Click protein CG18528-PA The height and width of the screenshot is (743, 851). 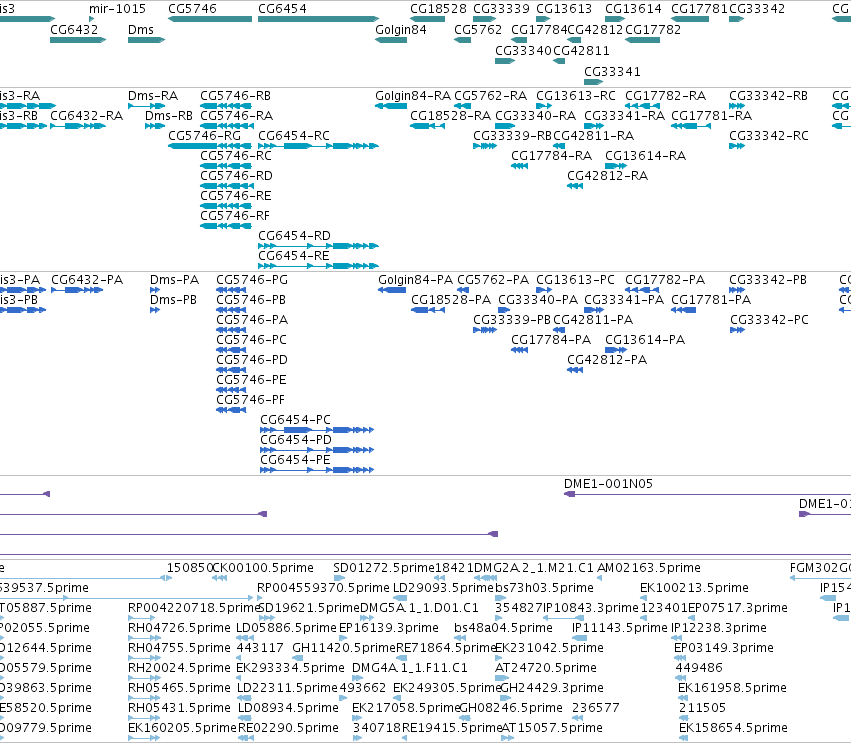428,310
